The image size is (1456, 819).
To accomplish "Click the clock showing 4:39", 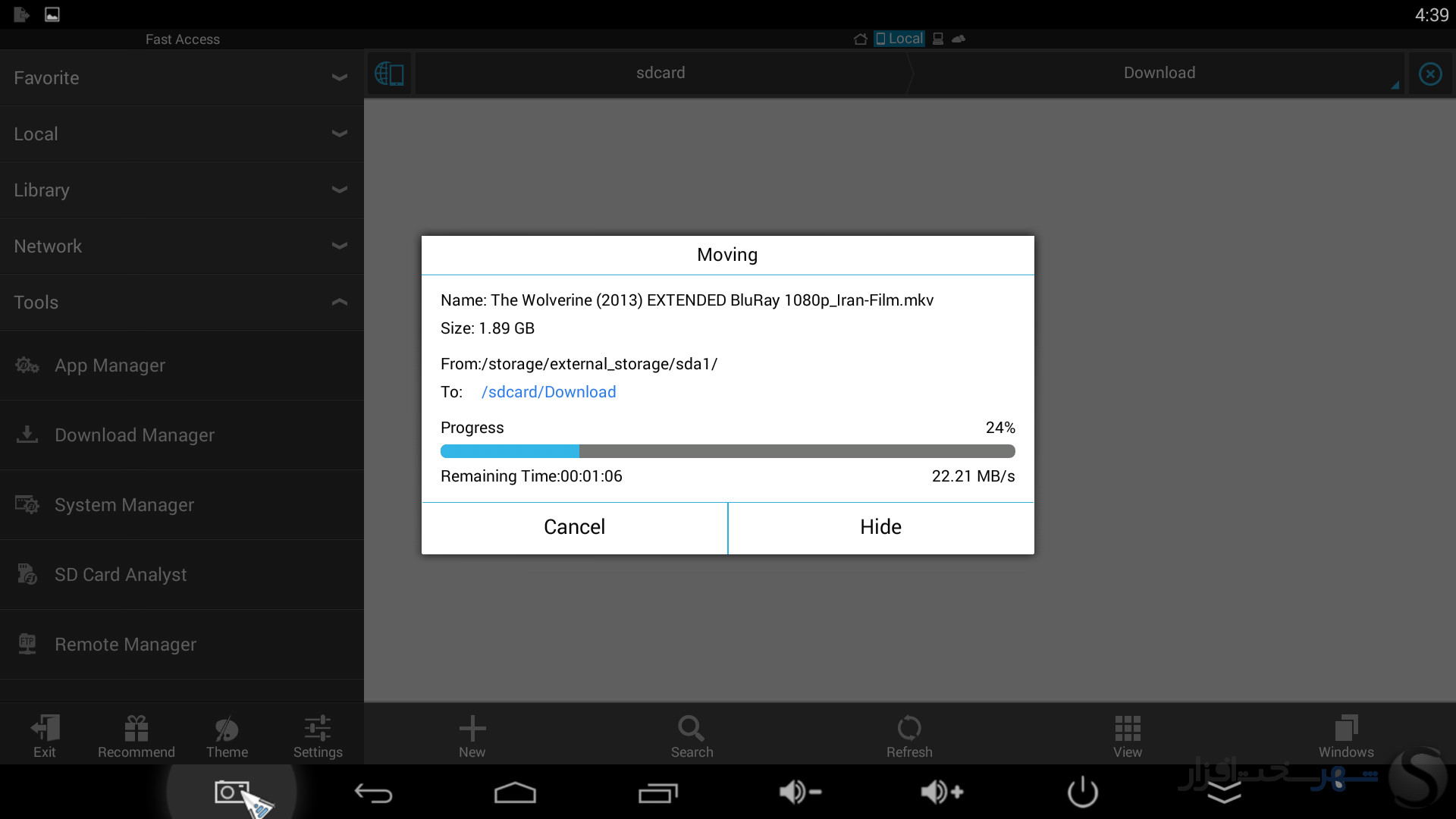I will [1432, 15].
